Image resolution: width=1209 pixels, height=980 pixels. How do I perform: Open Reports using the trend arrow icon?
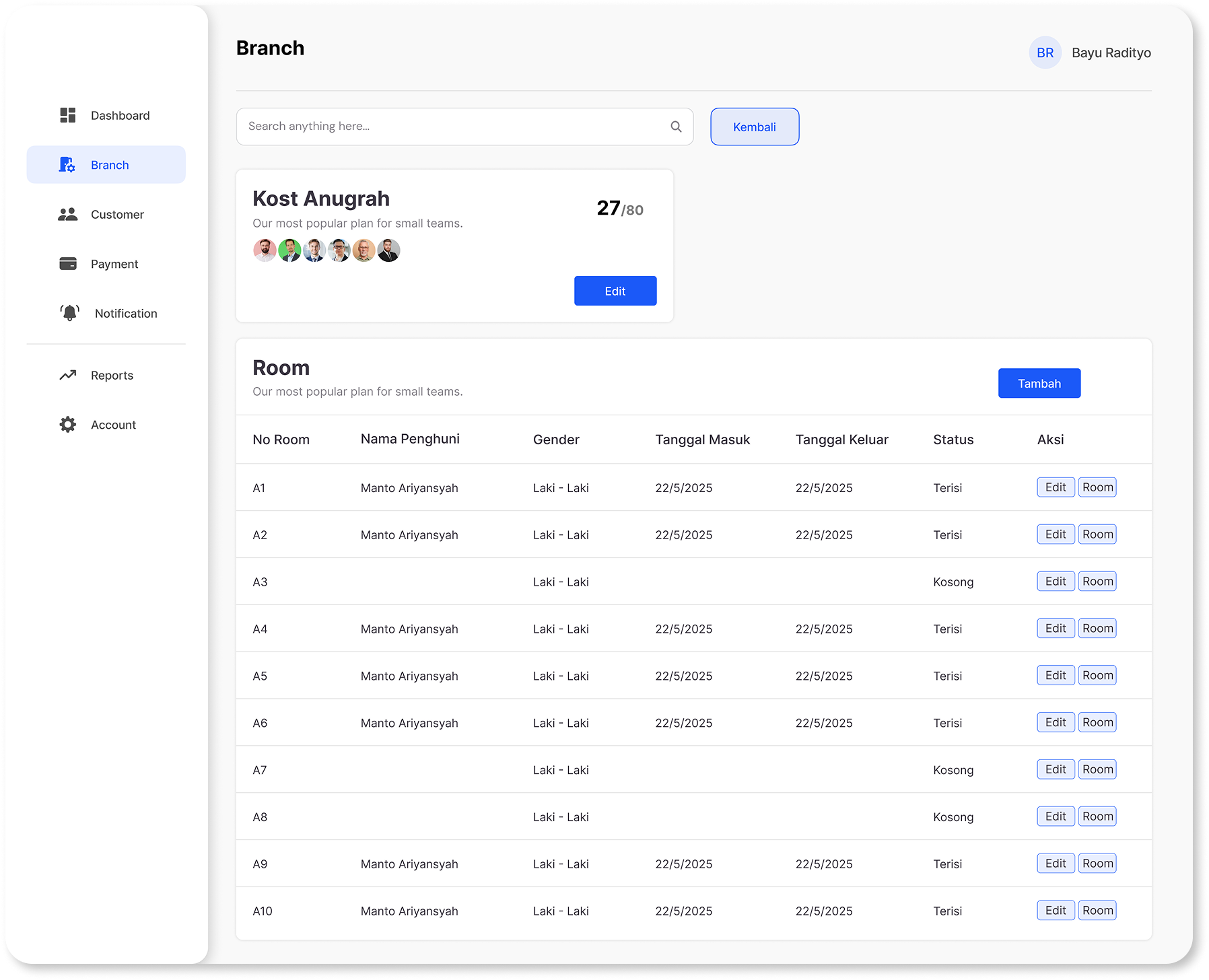tap(68, 375)
